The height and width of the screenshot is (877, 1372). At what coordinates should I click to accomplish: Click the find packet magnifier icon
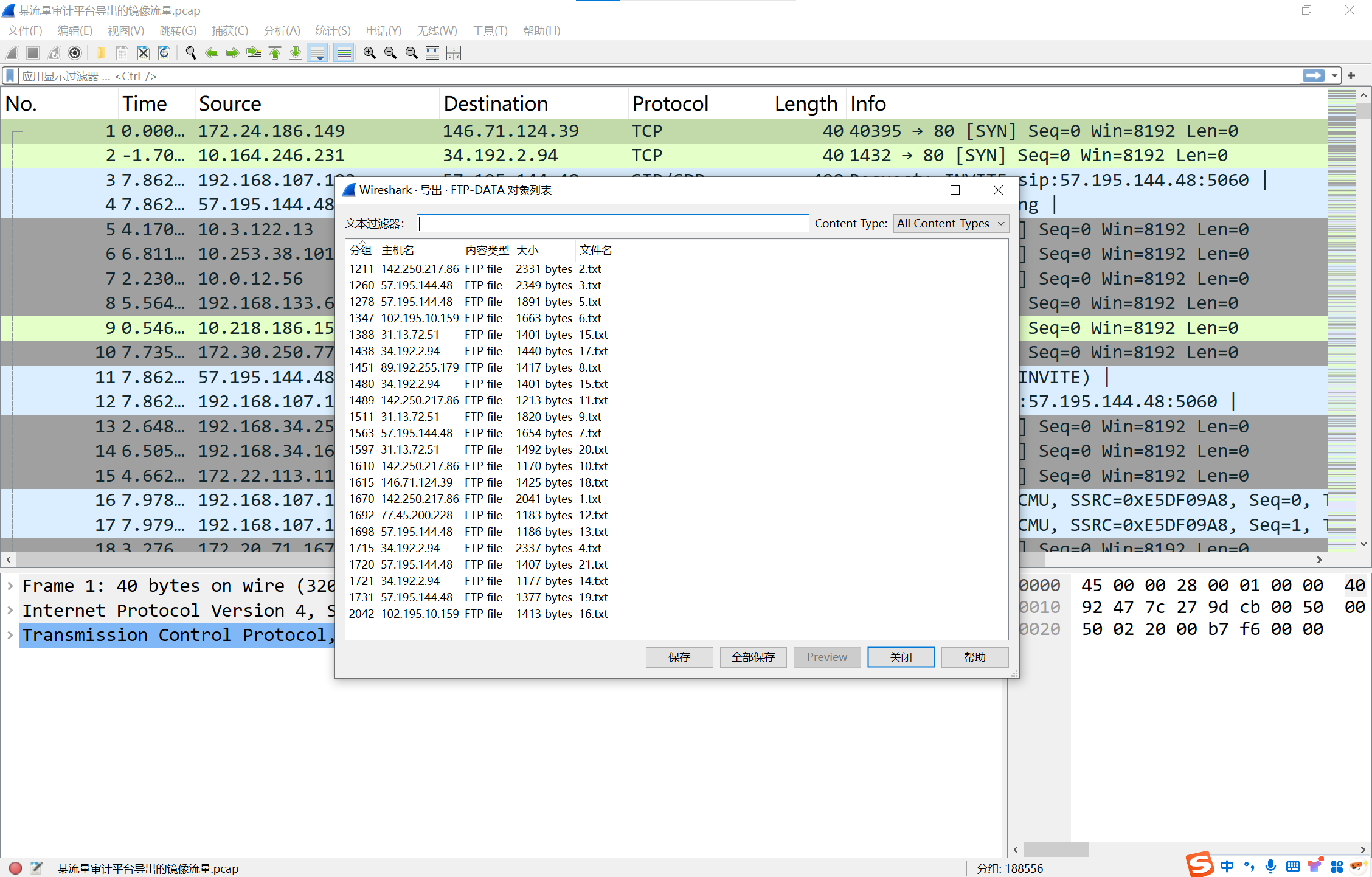[191, 54]
